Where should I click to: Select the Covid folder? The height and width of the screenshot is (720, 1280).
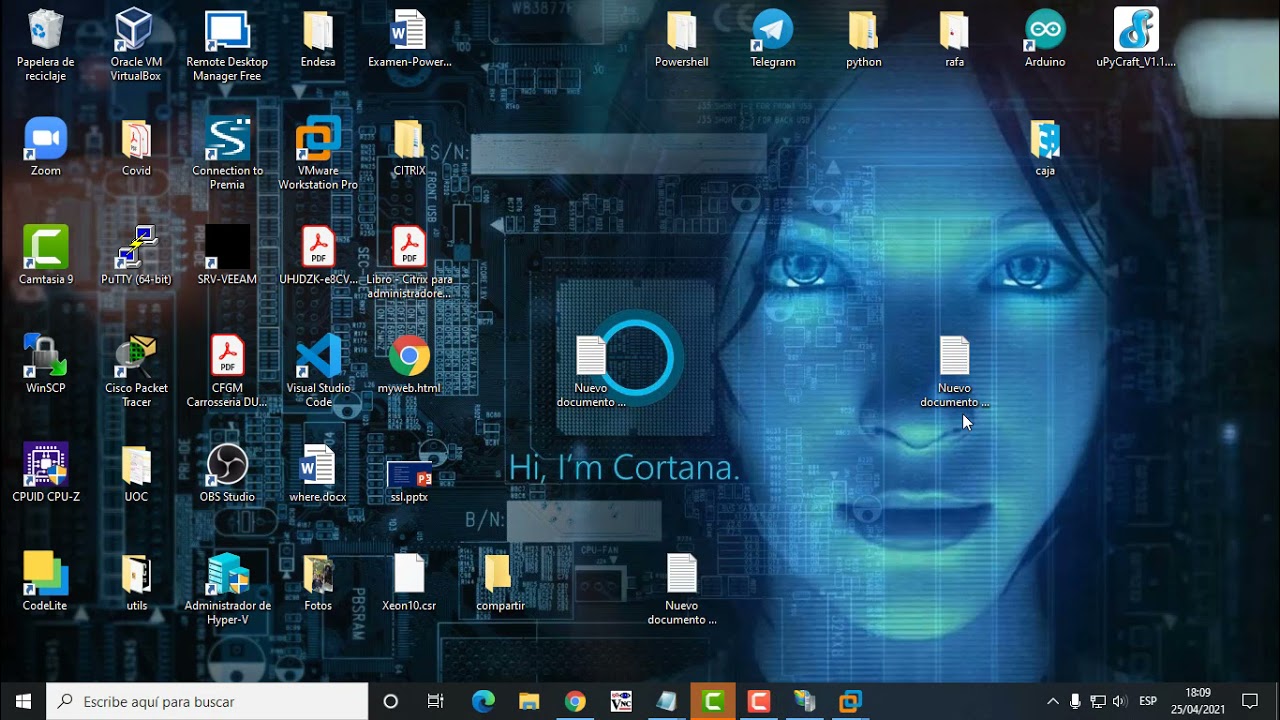[x=136, y=148]
